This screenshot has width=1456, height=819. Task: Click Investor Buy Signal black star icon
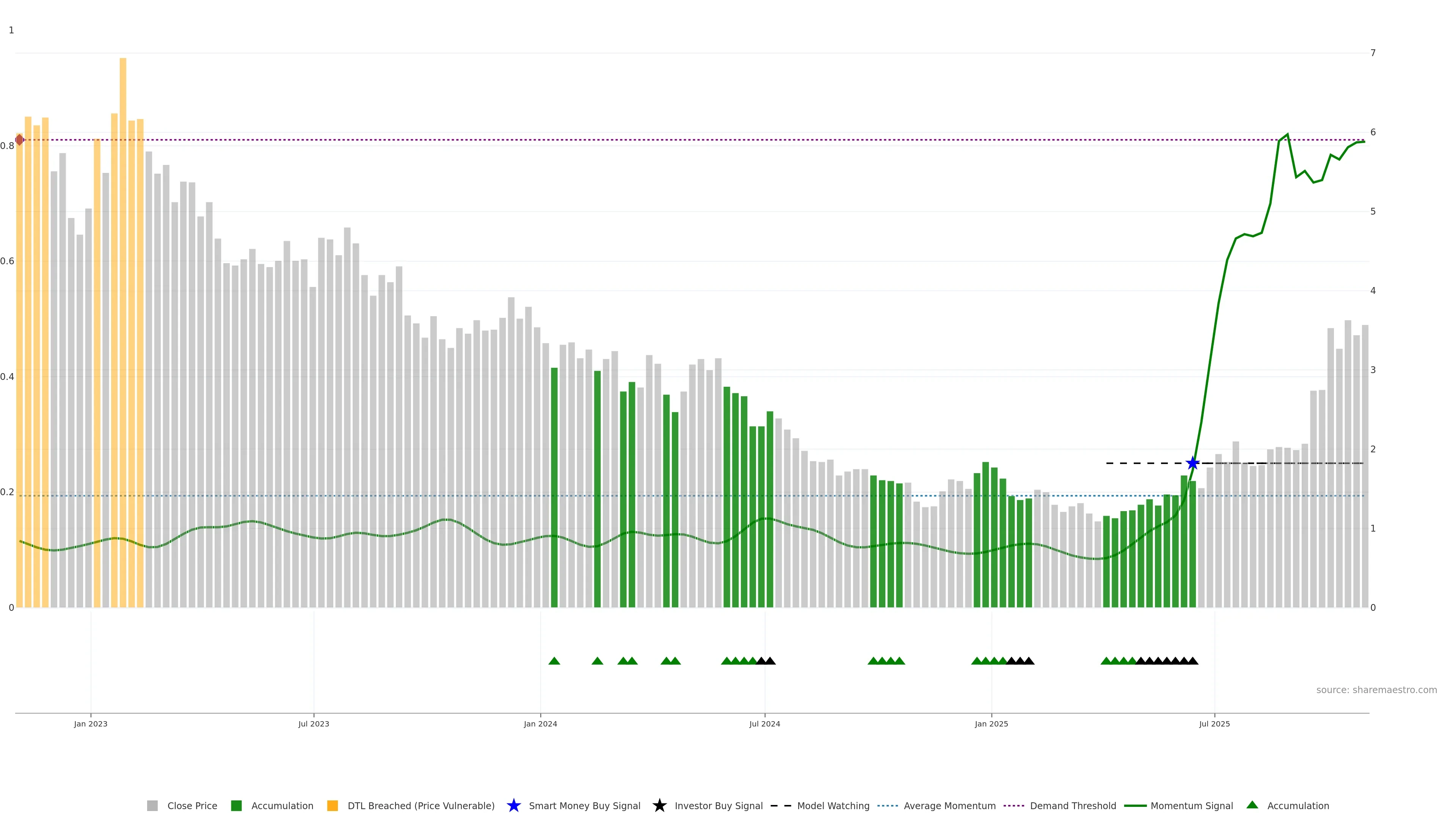point(660,806)
